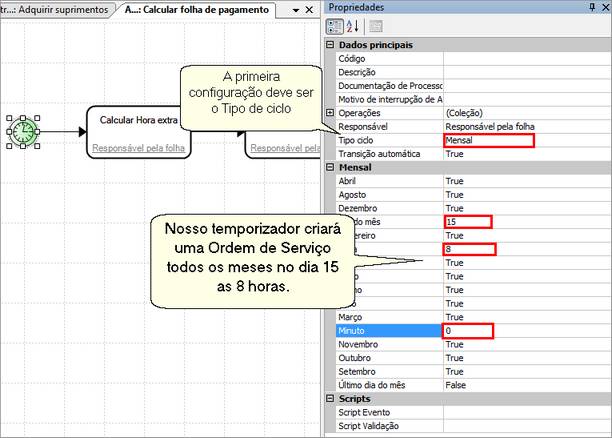
Task: Click the Tipo ciclo value field Mensal
Action: pyautogui.click(x=489, y=141)
